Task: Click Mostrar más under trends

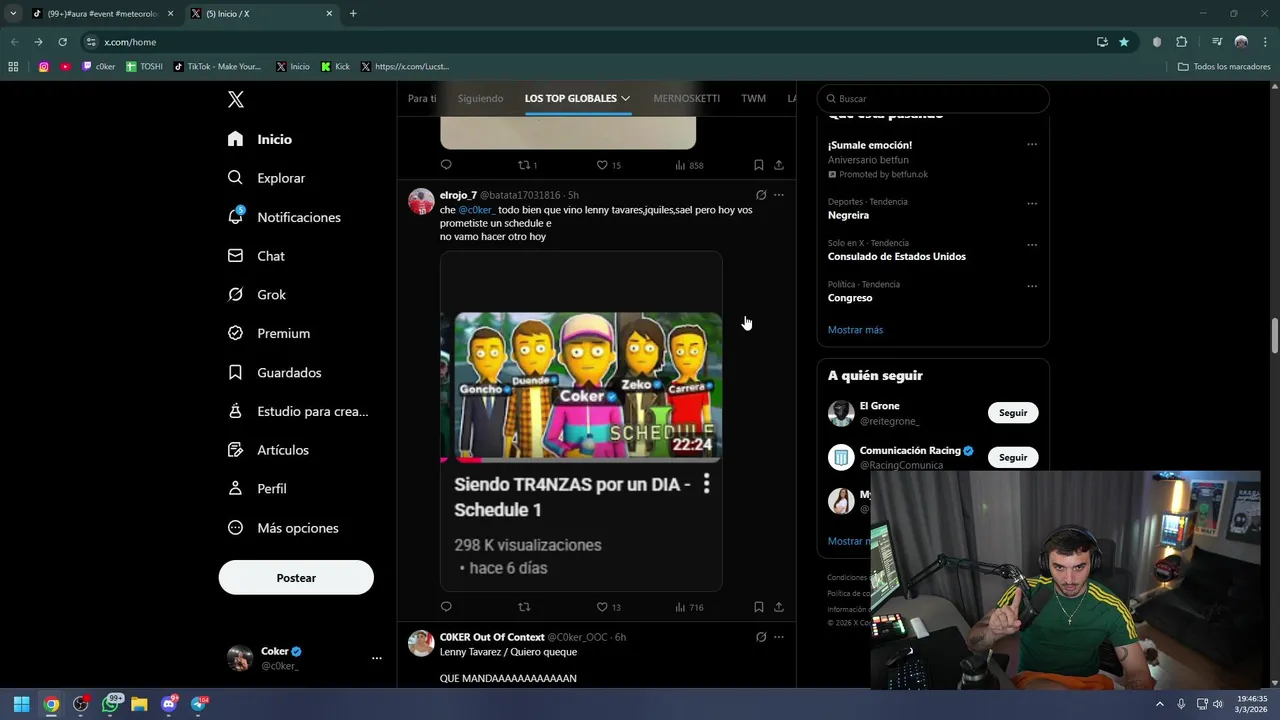Action: click(855, 330)
